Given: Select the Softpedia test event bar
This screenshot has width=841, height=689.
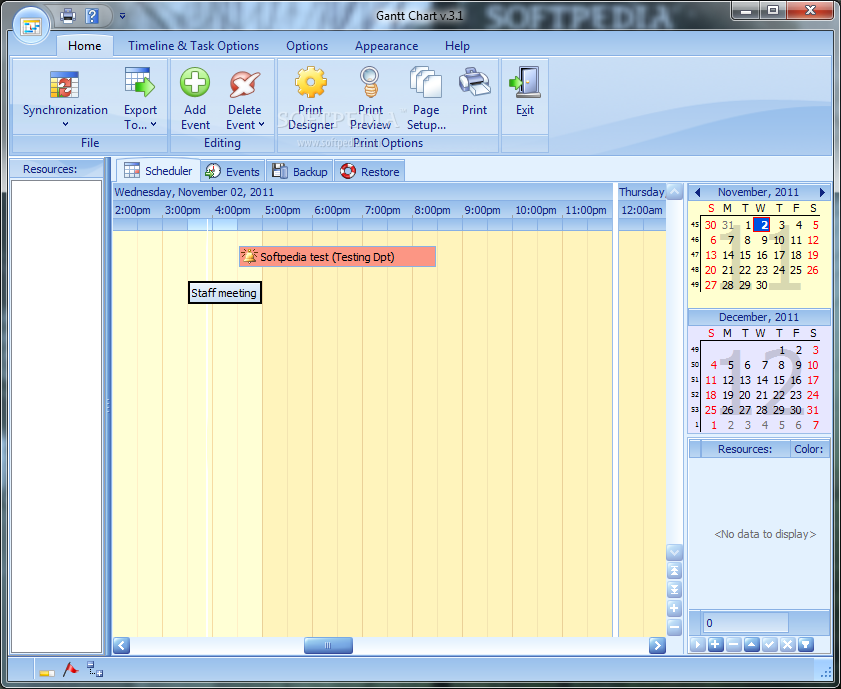Looking at the screenshot, I should [337, 257].
